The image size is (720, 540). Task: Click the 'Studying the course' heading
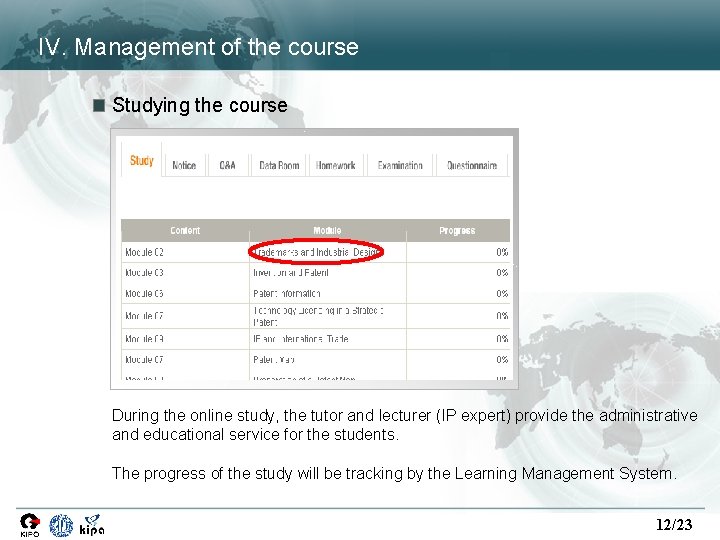(x=200, y=105)
